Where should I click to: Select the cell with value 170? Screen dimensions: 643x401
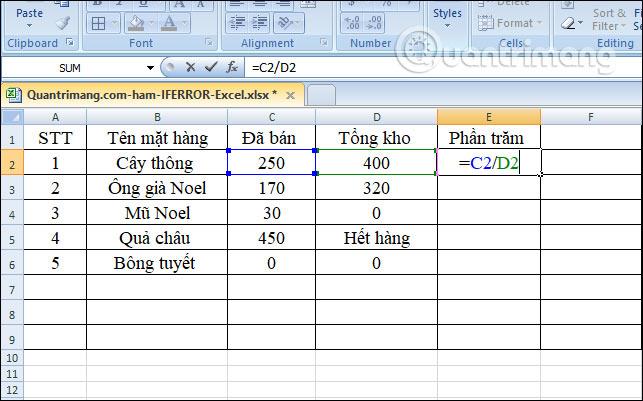271,188
